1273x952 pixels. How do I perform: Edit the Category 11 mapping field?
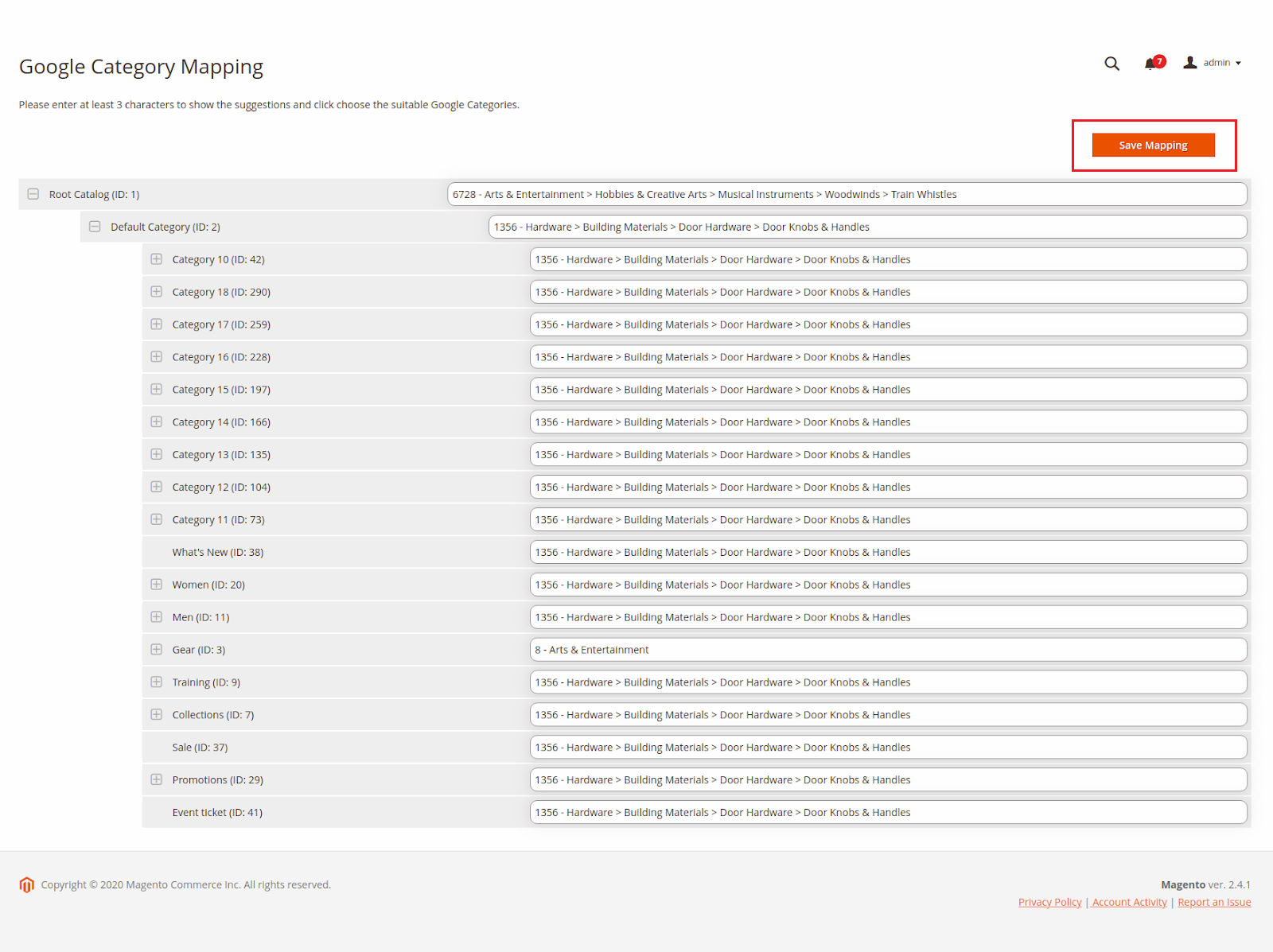click(x=889, y=519)
